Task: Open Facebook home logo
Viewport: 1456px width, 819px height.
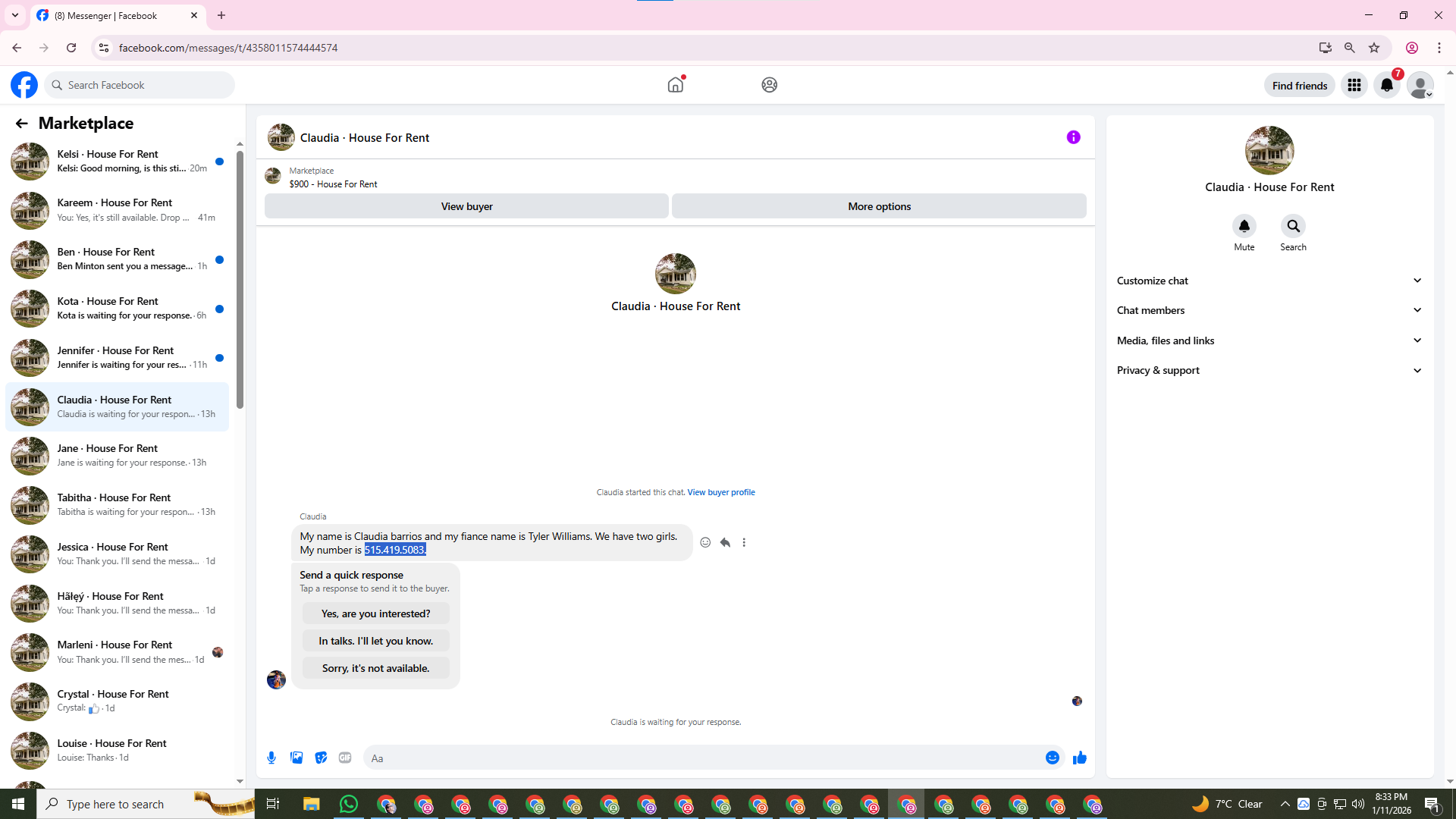Action: pyautogui.click(x=24, y=85)
